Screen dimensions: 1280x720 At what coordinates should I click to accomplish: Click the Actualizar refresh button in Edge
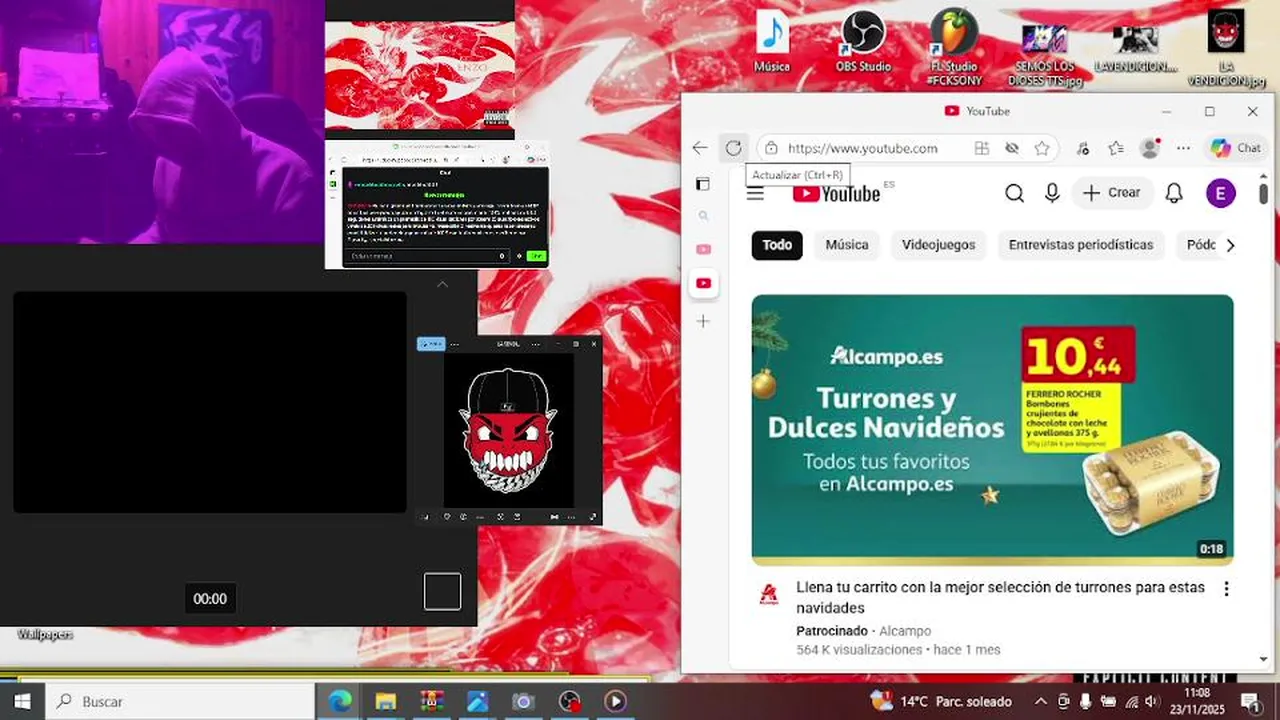(x=733, y=148)
